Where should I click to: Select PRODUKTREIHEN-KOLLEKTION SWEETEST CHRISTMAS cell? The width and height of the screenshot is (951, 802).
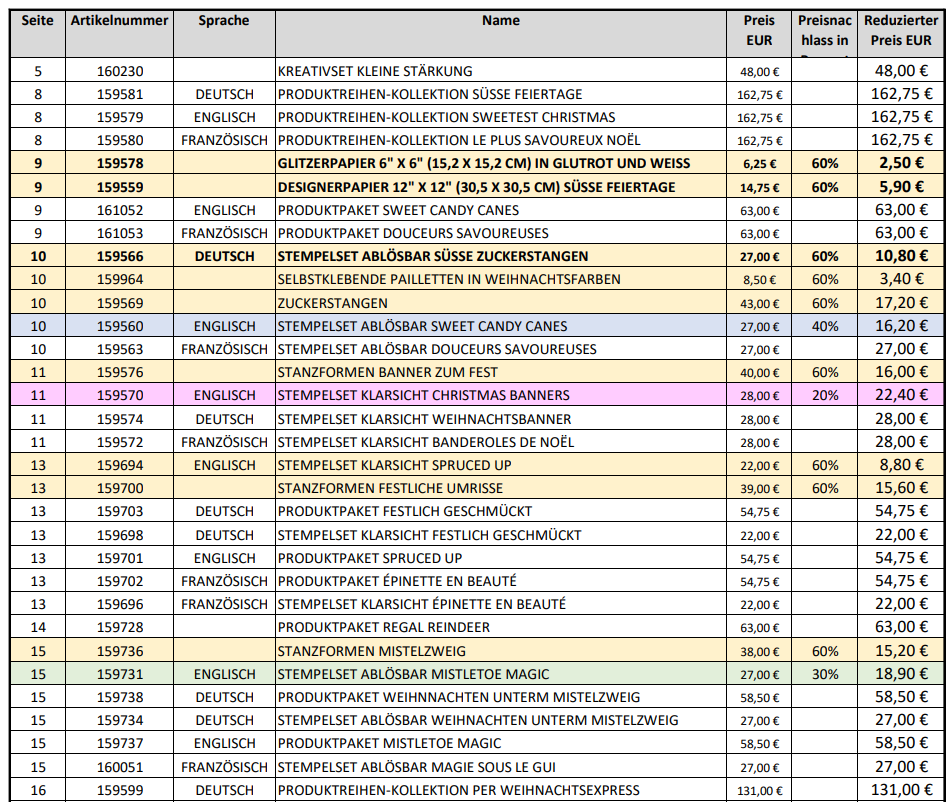pyautogui.click(x=501, y=117)
